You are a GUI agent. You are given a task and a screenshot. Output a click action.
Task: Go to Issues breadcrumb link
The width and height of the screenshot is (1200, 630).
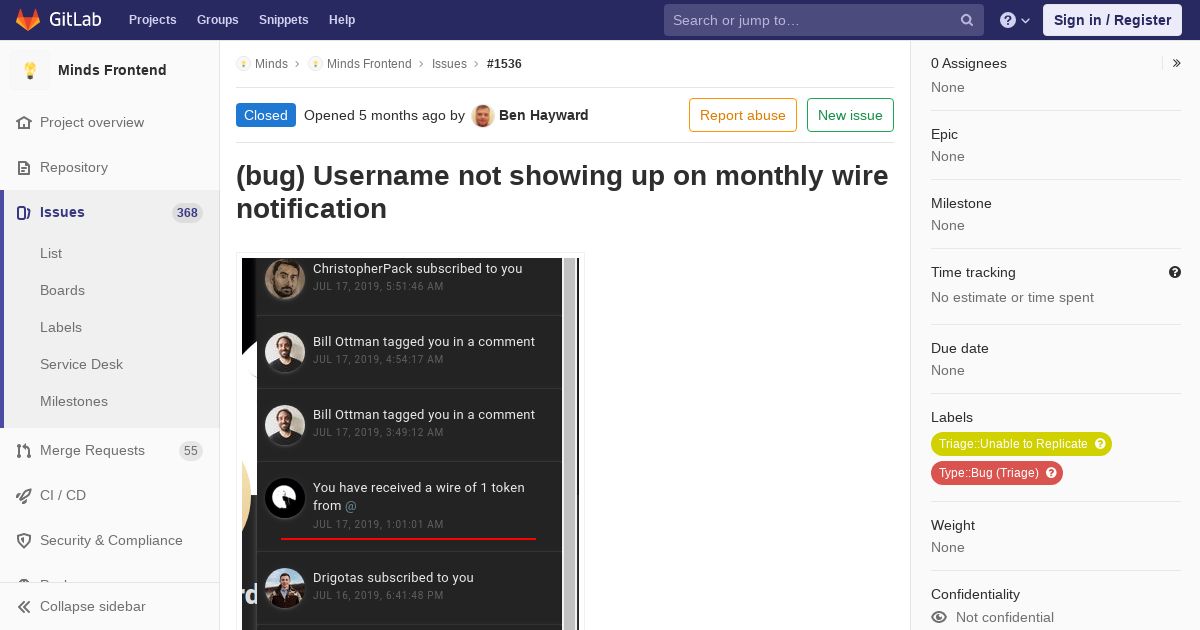449,64
